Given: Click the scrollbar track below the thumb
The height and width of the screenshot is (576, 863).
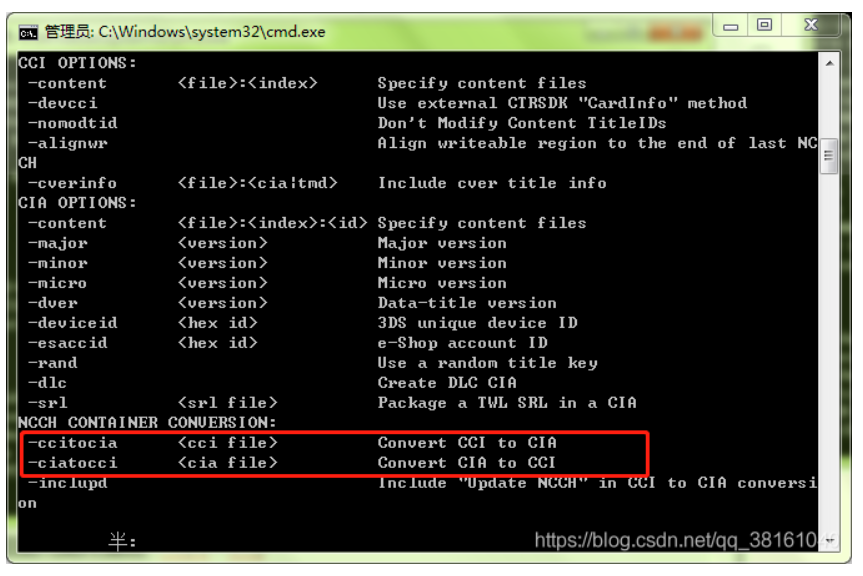Looking at the screenshot, I should pos(829,352).
